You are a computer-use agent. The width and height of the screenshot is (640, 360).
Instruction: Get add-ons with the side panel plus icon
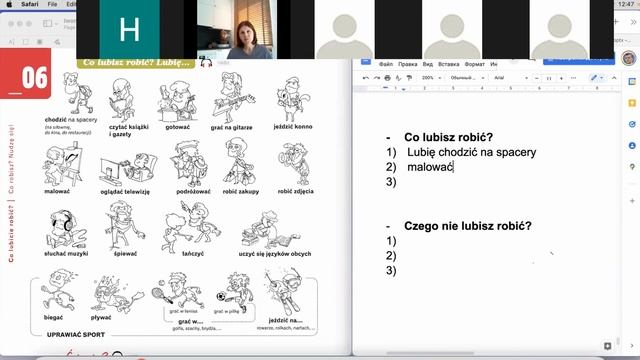632,200
